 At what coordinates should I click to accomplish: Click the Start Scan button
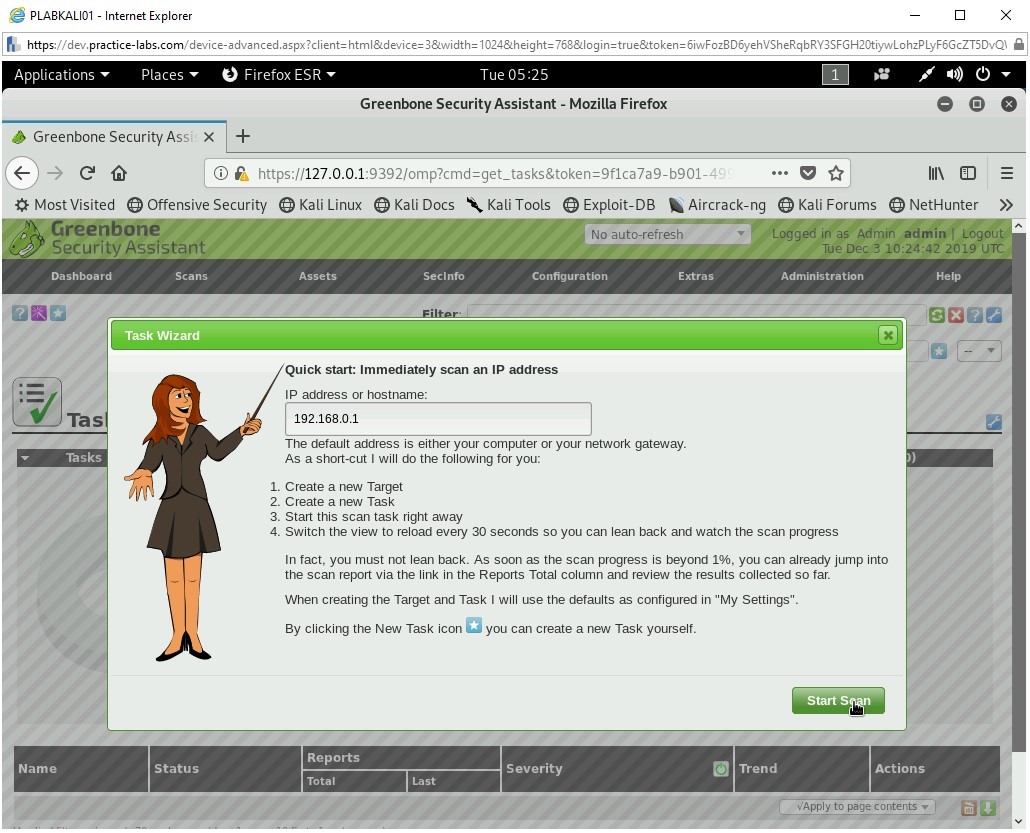(838, 700)
